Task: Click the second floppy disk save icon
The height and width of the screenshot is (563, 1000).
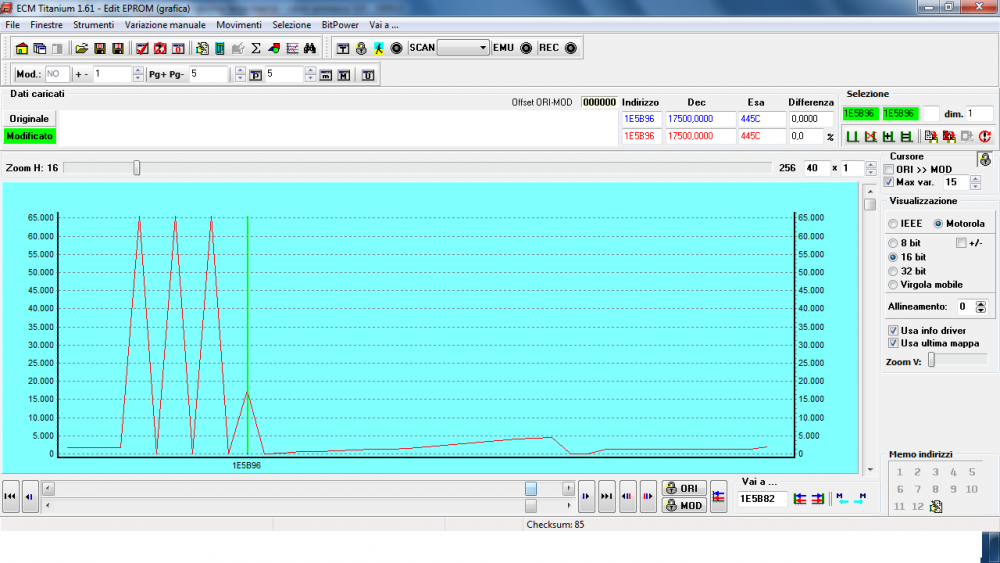Action: [117, 48]
